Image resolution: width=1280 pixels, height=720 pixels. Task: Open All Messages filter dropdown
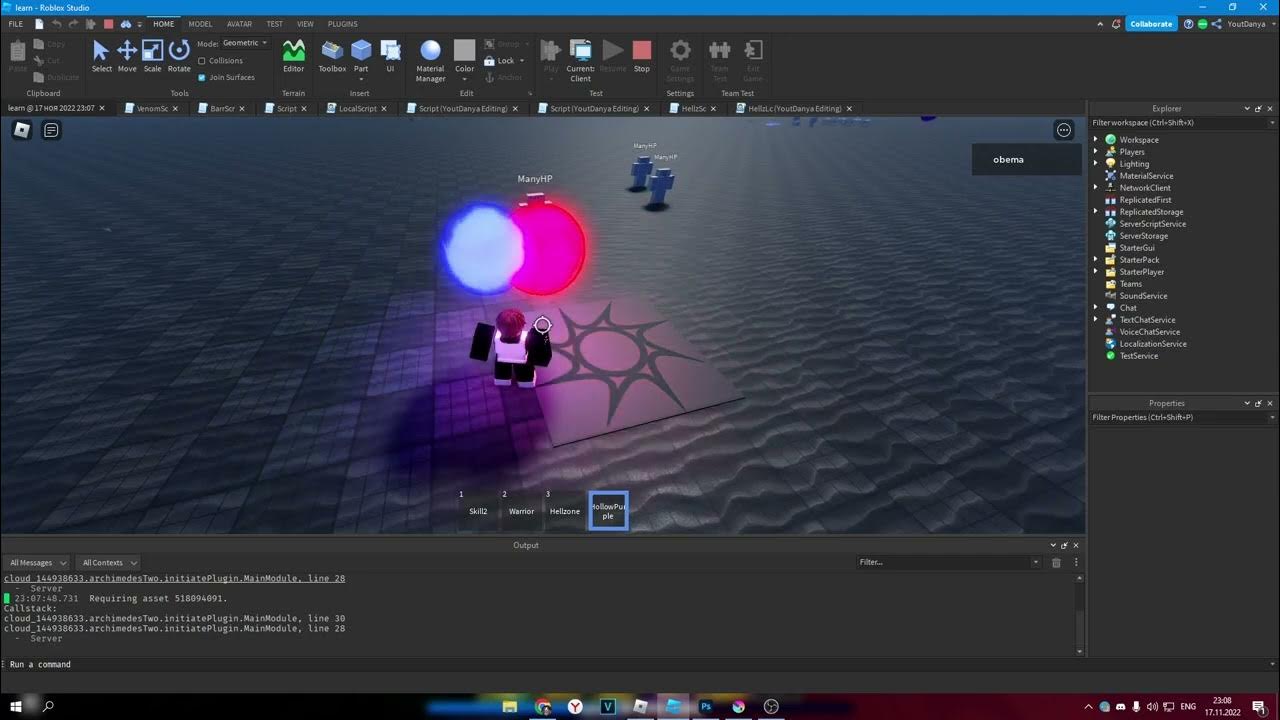coord(37,563)
